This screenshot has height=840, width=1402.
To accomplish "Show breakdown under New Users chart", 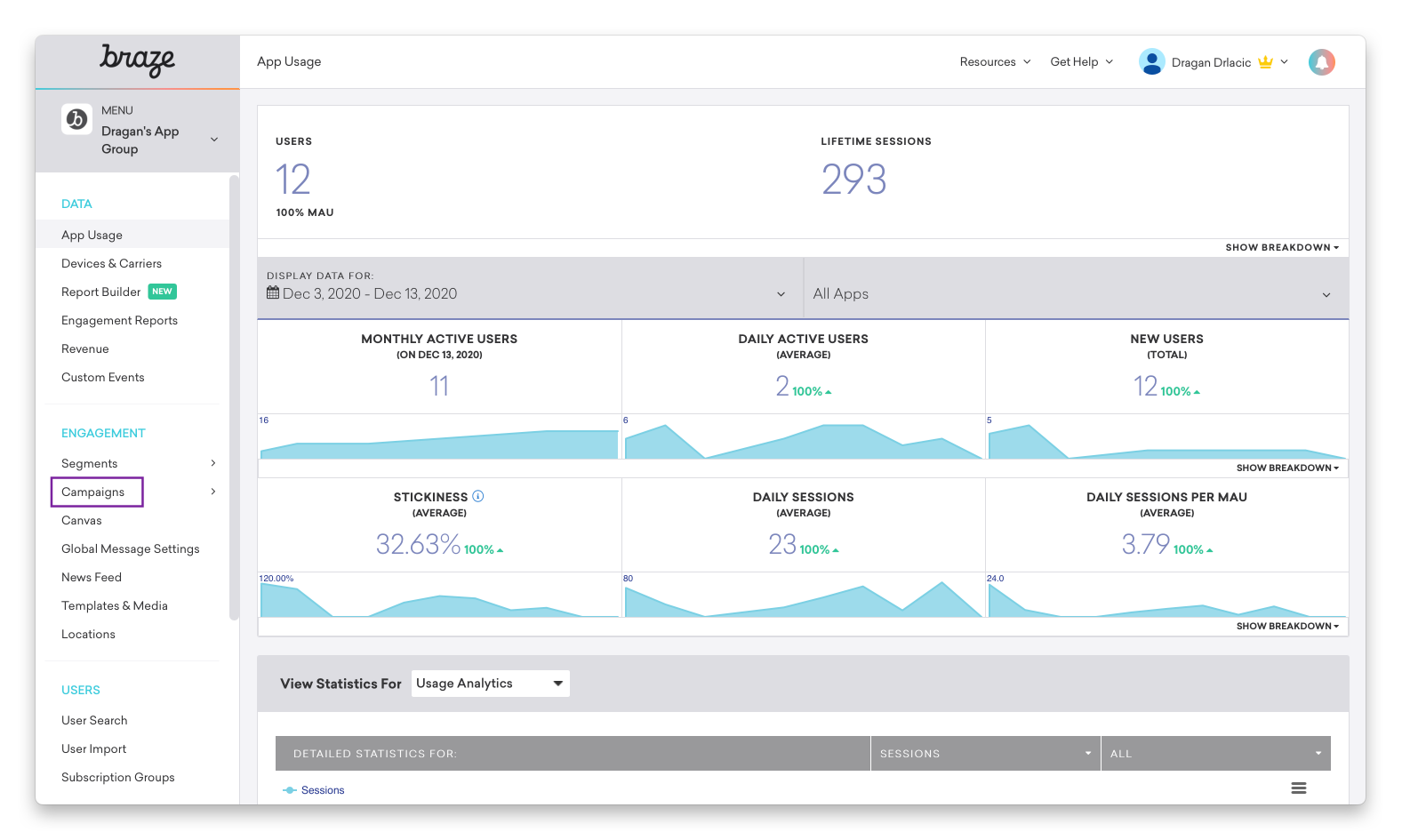I will click(1286, 468).
